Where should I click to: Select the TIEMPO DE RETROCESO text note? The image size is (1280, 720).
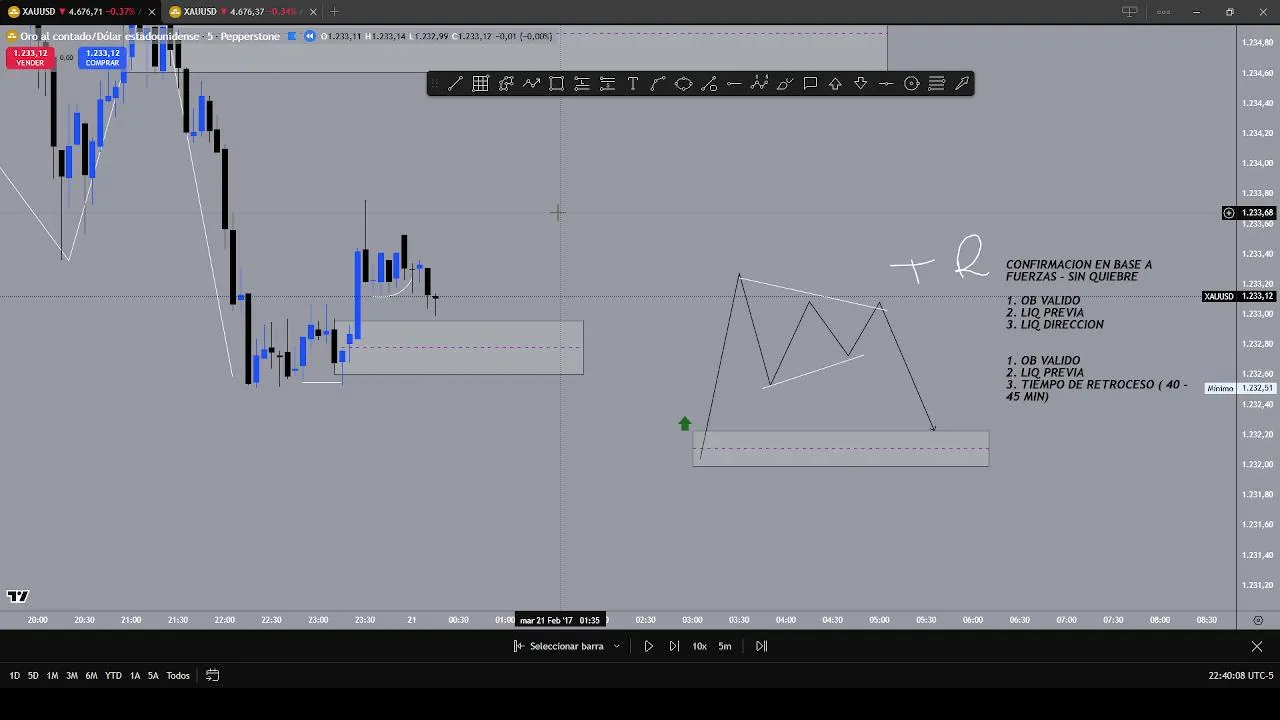tap(1097, 390)
